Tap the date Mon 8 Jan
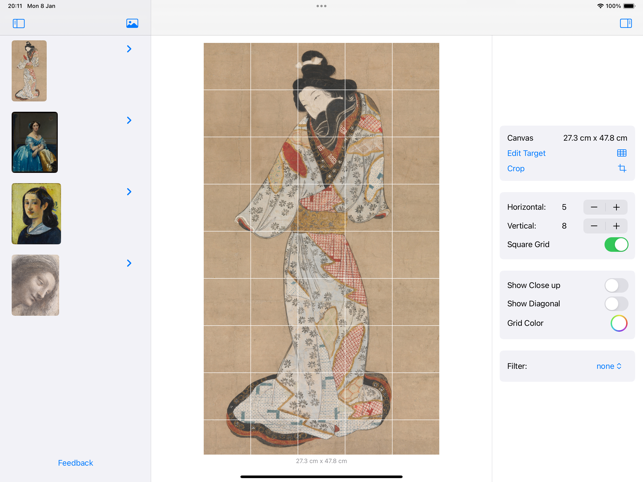This screenshot has width=643, height=482. (x=41, y=6)
